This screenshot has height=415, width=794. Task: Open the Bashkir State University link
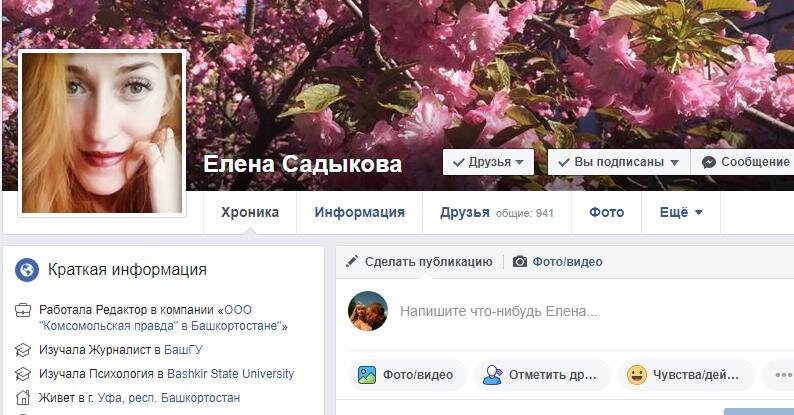point(230,374)
